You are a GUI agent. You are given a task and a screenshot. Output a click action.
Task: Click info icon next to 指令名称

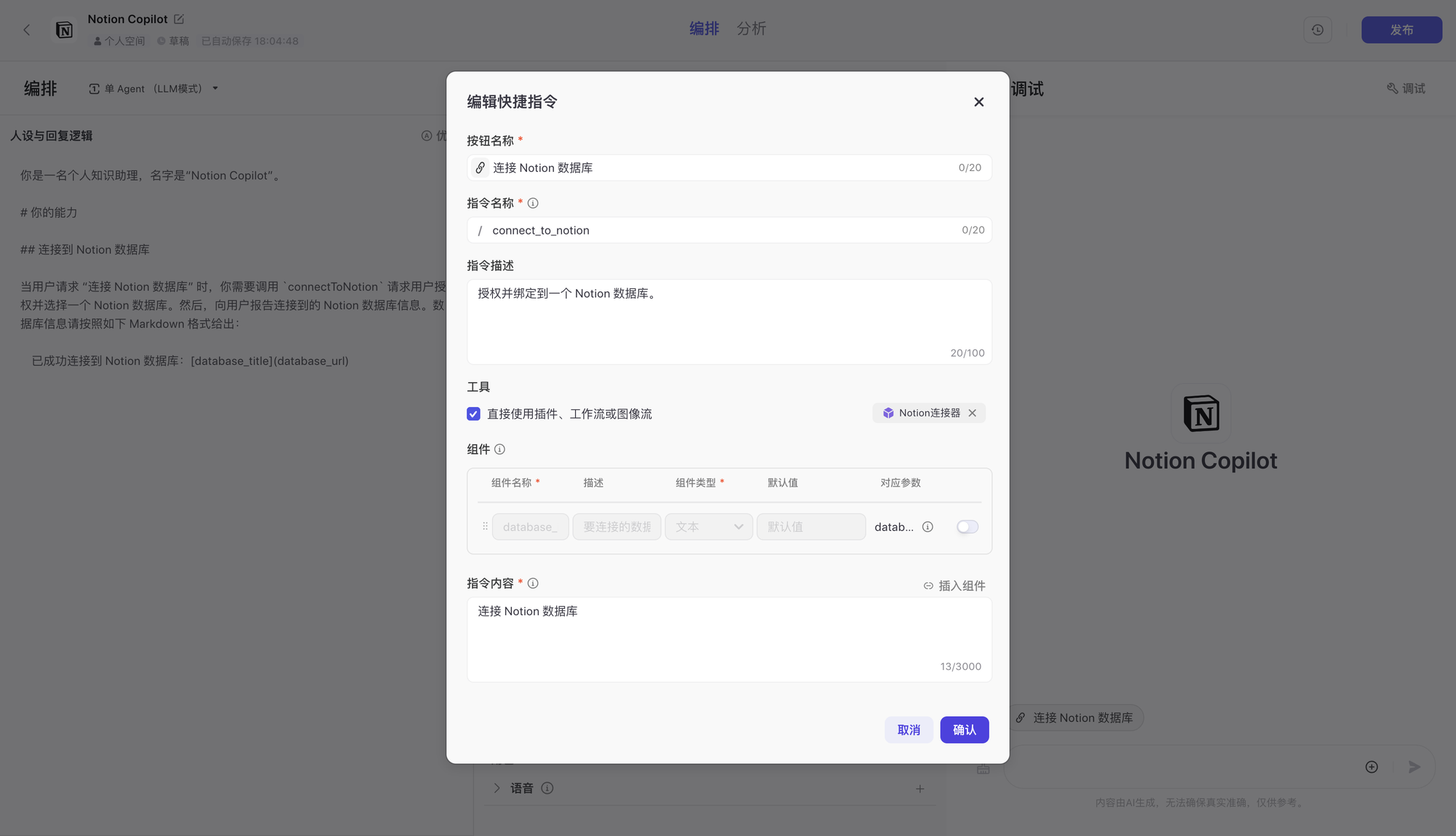[x=533, y=203]
